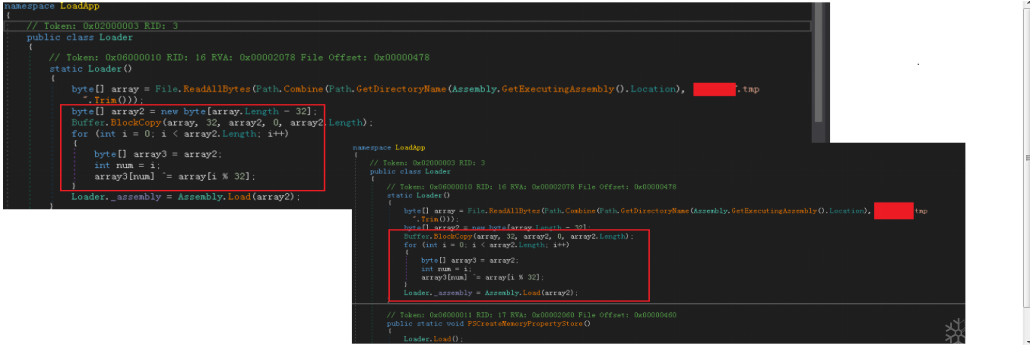This screenshot has width=1034, height=364.
Task: Click the for-loop header in upper-left code
Action: (180, 134)
